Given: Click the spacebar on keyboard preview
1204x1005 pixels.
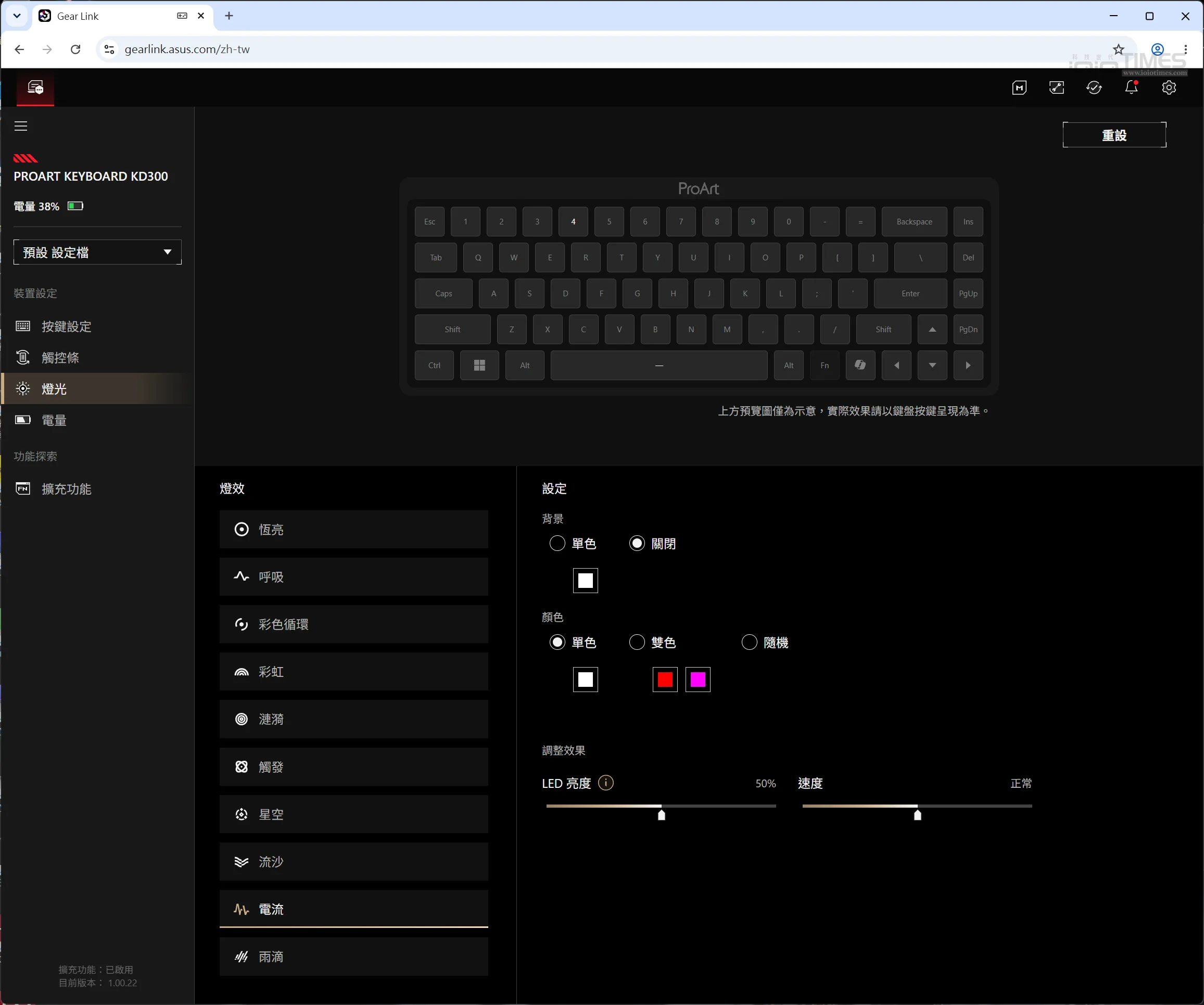Looking at the screenshot, I should point(660,366).
